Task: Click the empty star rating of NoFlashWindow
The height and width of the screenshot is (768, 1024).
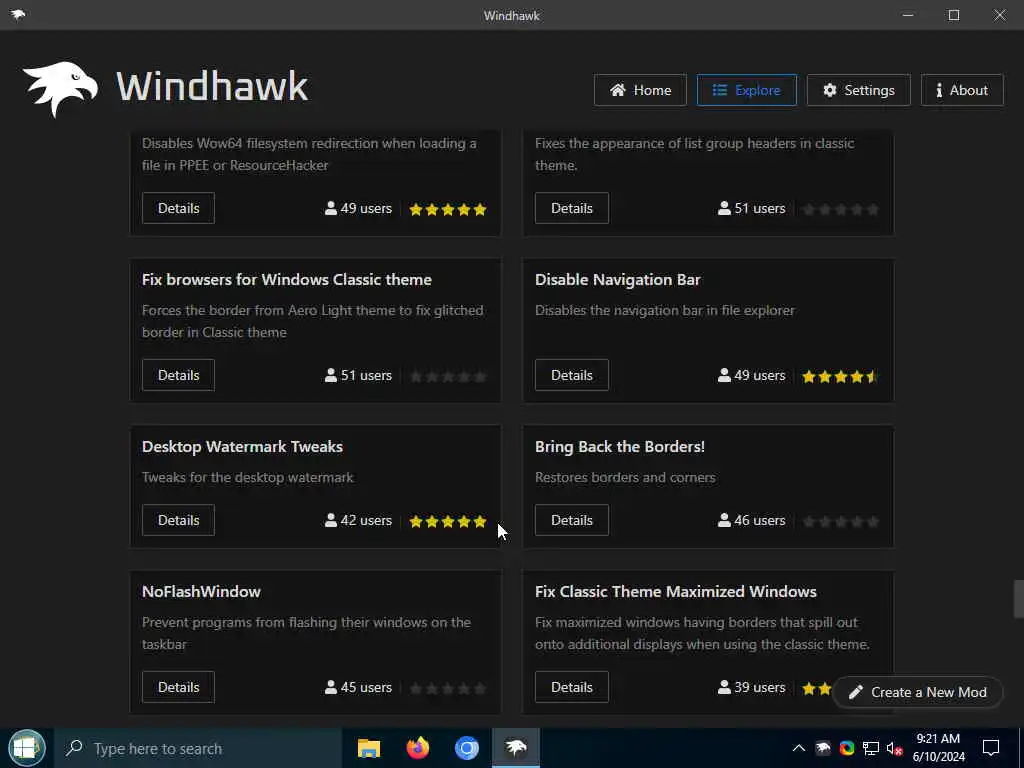Action: 448,688
